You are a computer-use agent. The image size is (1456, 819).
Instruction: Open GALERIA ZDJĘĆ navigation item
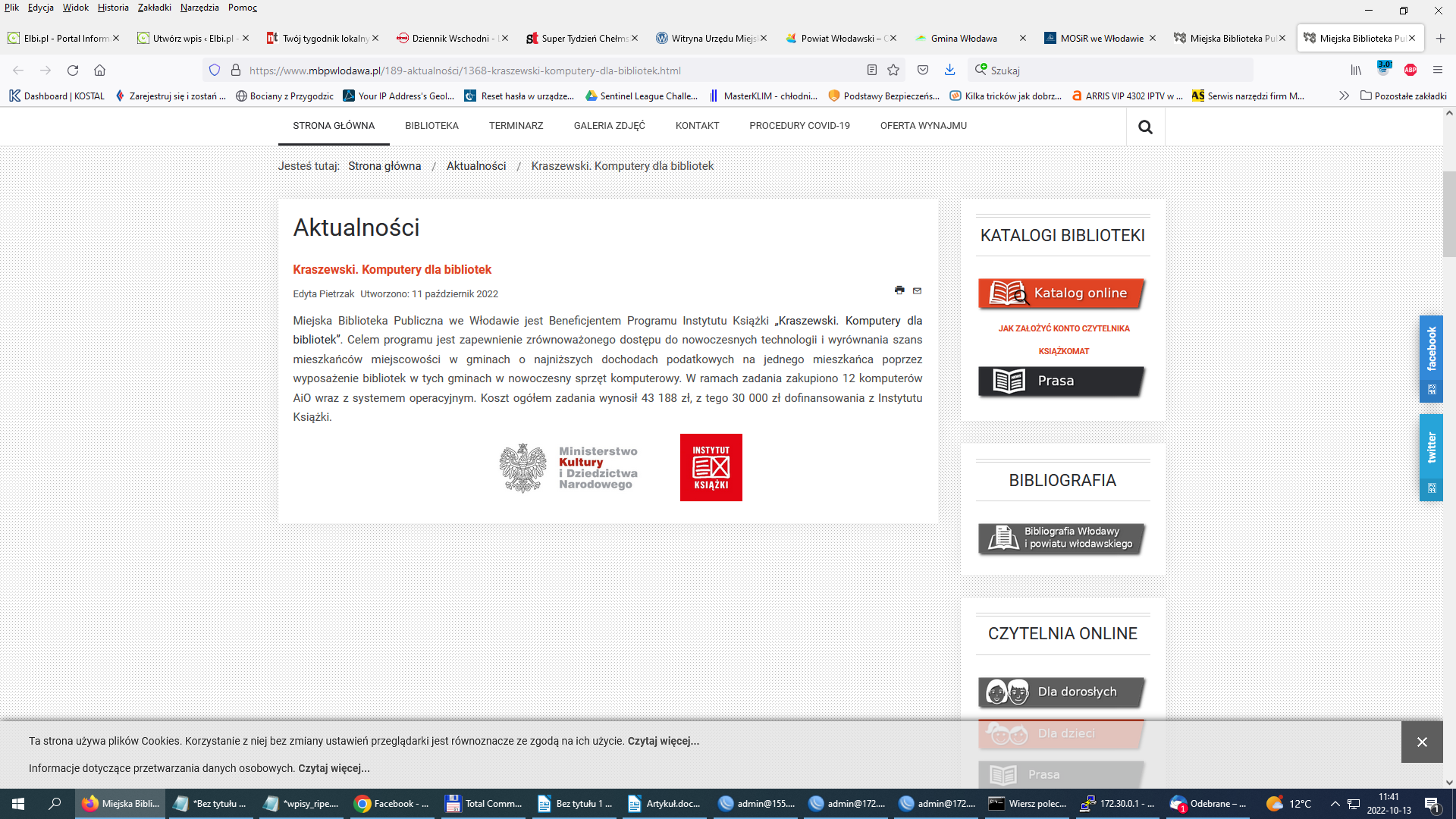pos(610,125)
